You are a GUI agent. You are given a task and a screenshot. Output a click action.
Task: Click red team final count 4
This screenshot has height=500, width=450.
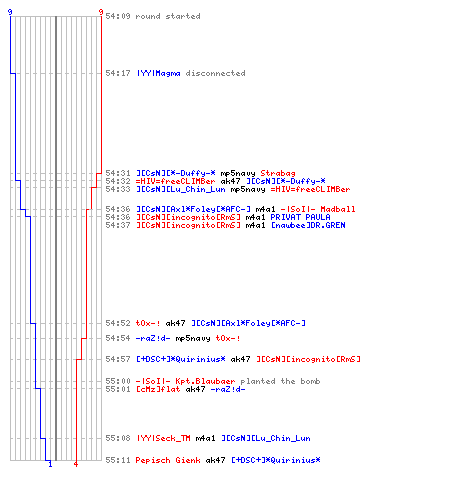point(76,464)
